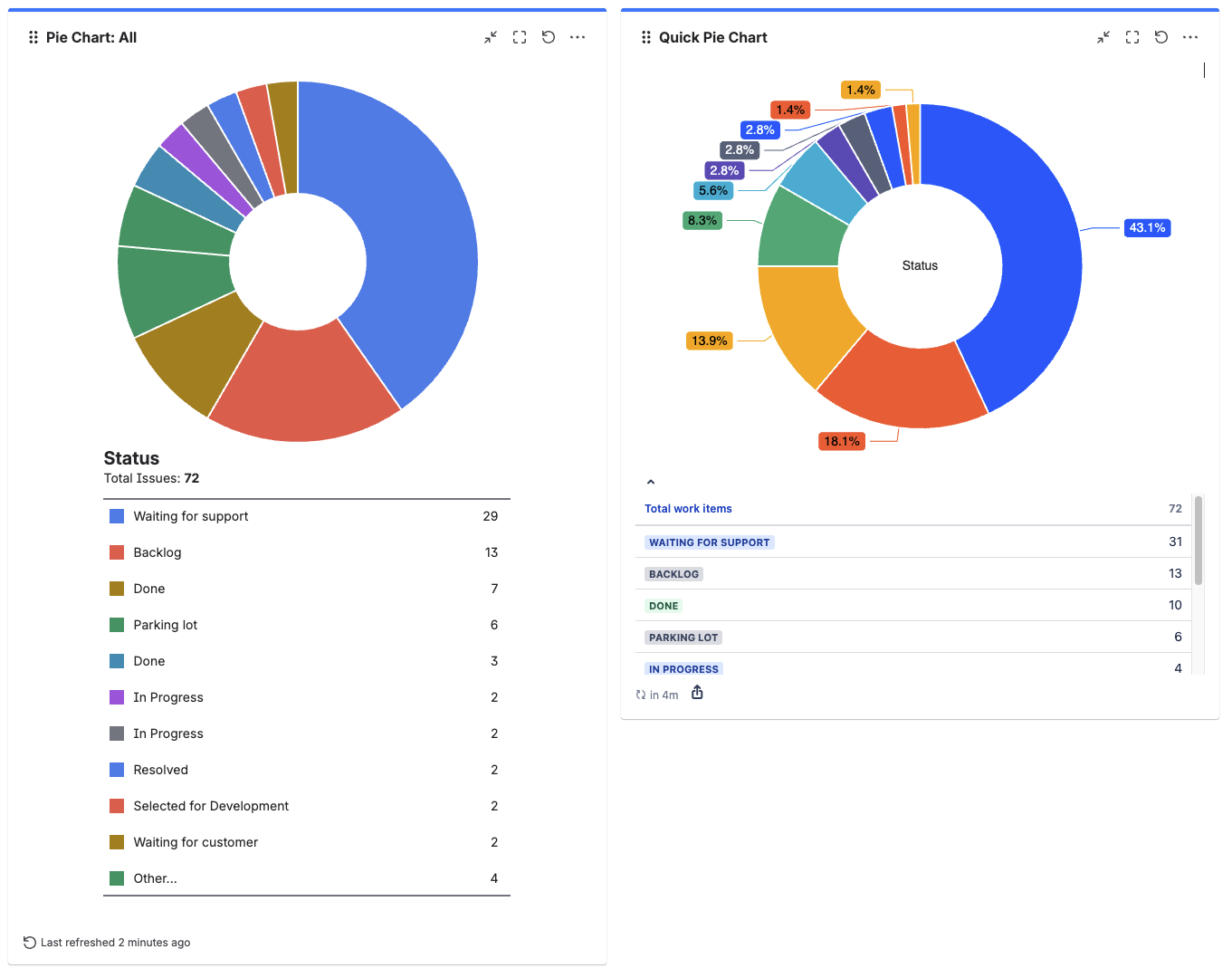
Task: Open the Quick Pie Chart overflow menu
Action: point(1190,37)
